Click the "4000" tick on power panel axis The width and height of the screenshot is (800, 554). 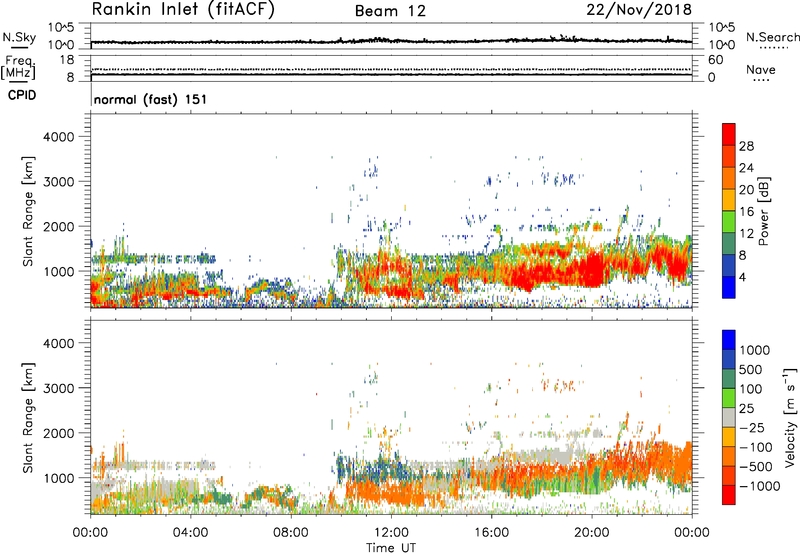58,137
